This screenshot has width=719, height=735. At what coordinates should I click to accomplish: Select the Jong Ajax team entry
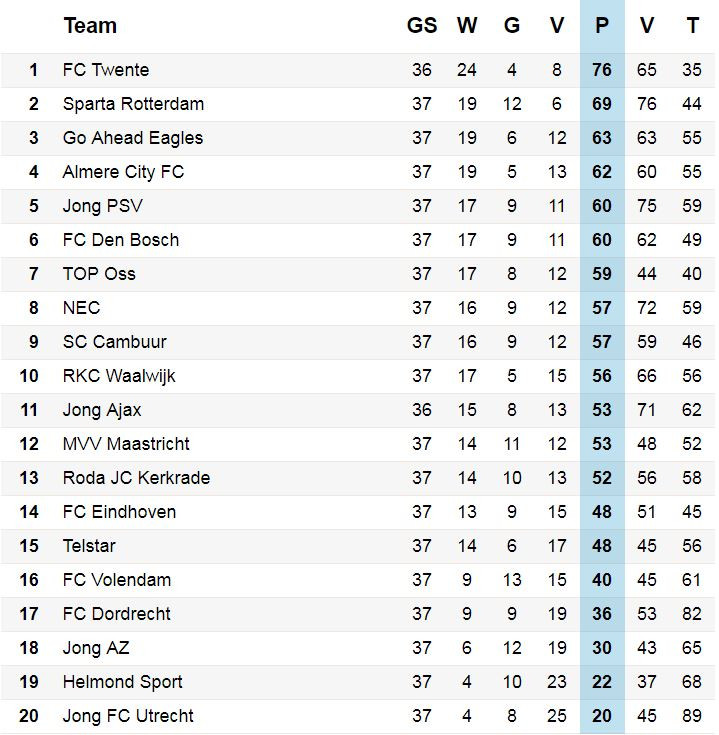102,410
